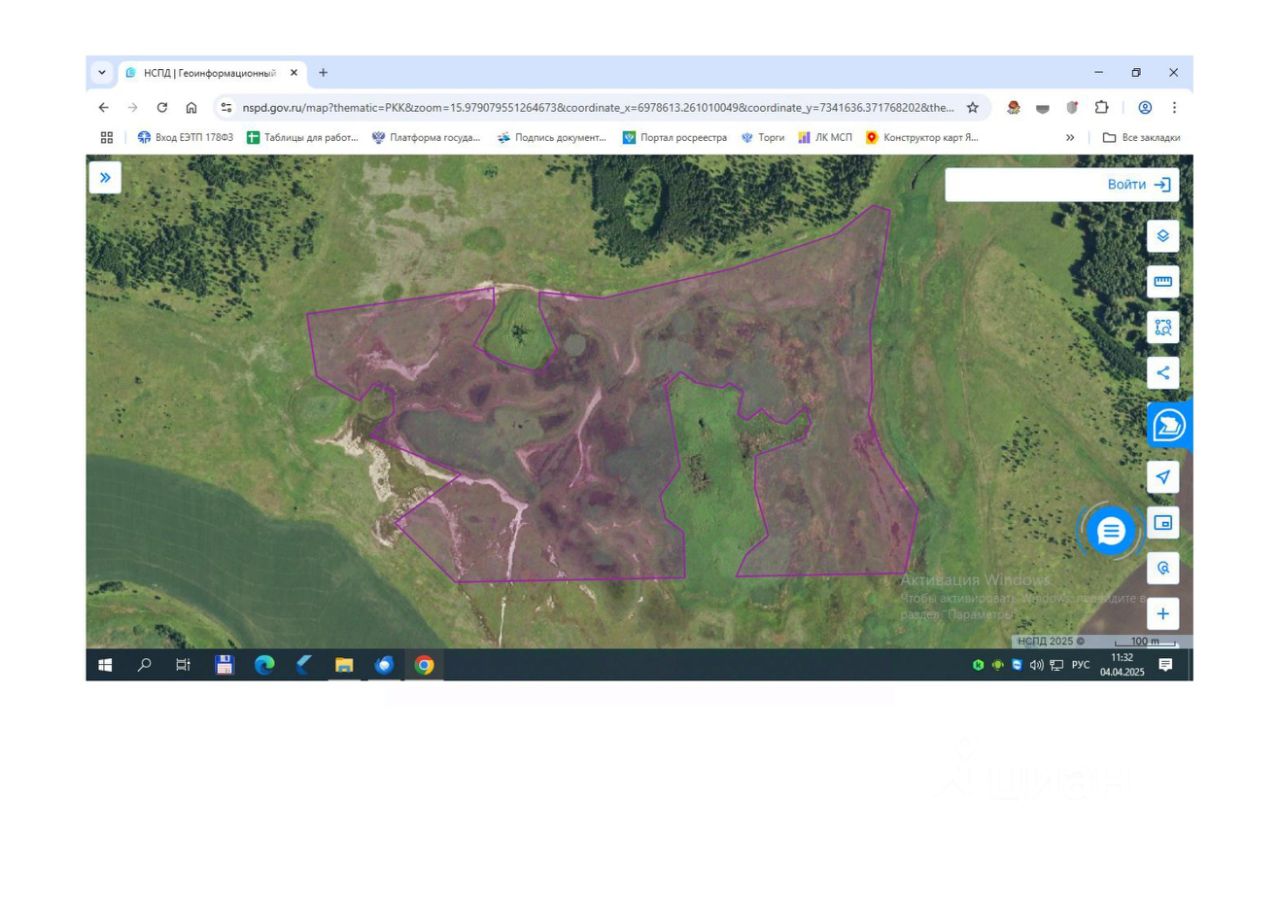Image resolution: width=1280 pixels, height=904 pixels.
Task: Click the Войти login button
Action: click(x=1139, y=184)
